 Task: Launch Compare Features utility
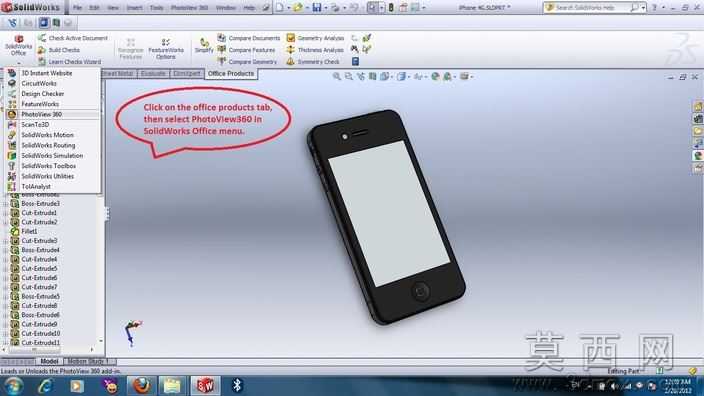[246, 50]
